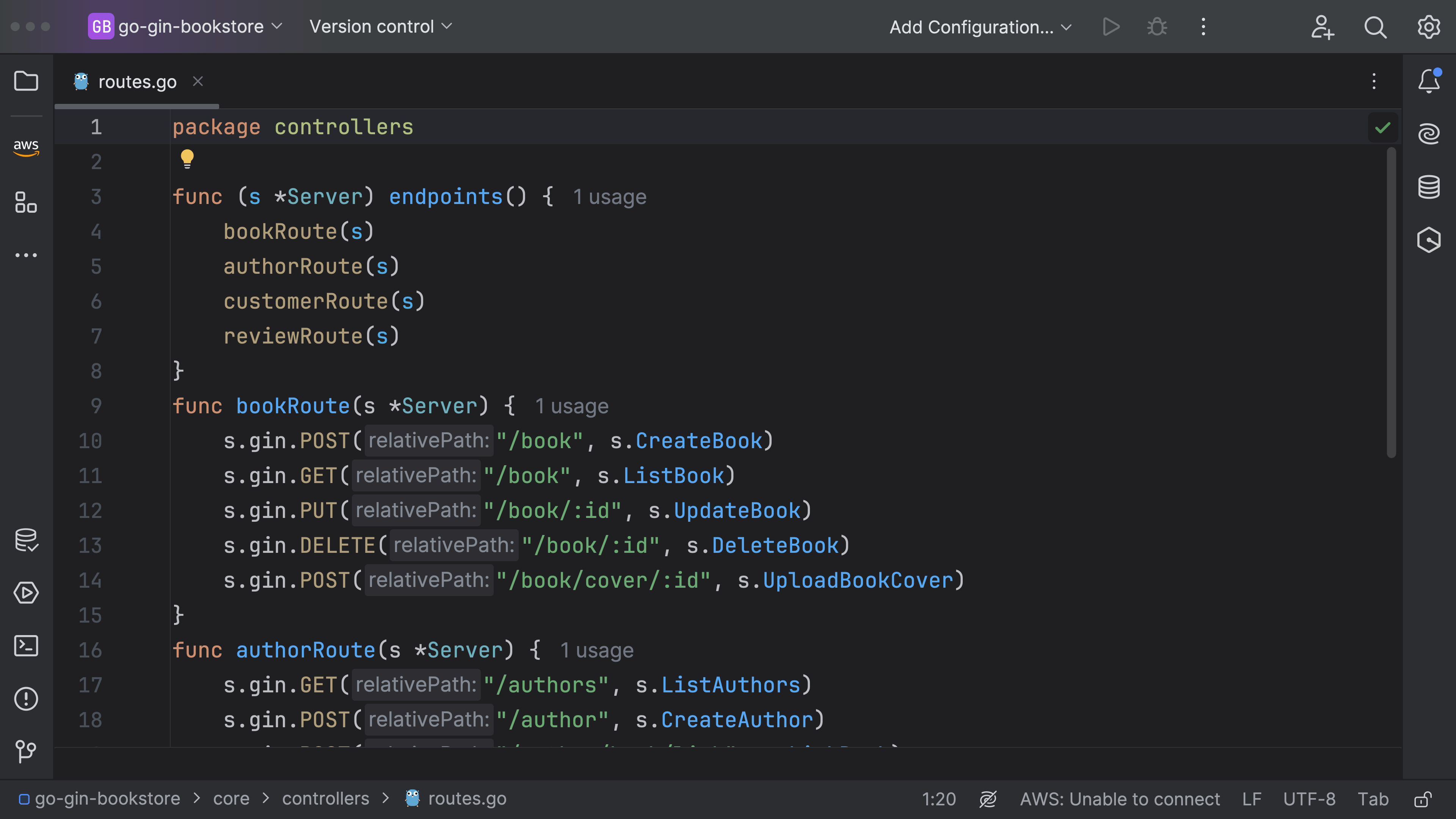Open the Git version control tool window
Image resolution: width=1456 pixels, height=819 pixels.
point(26,751)
